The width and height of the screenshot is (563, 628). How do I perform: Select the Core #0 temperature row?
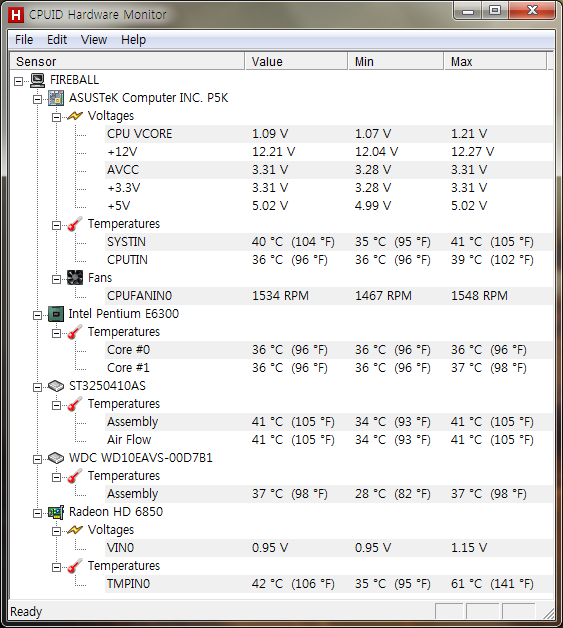329,350
